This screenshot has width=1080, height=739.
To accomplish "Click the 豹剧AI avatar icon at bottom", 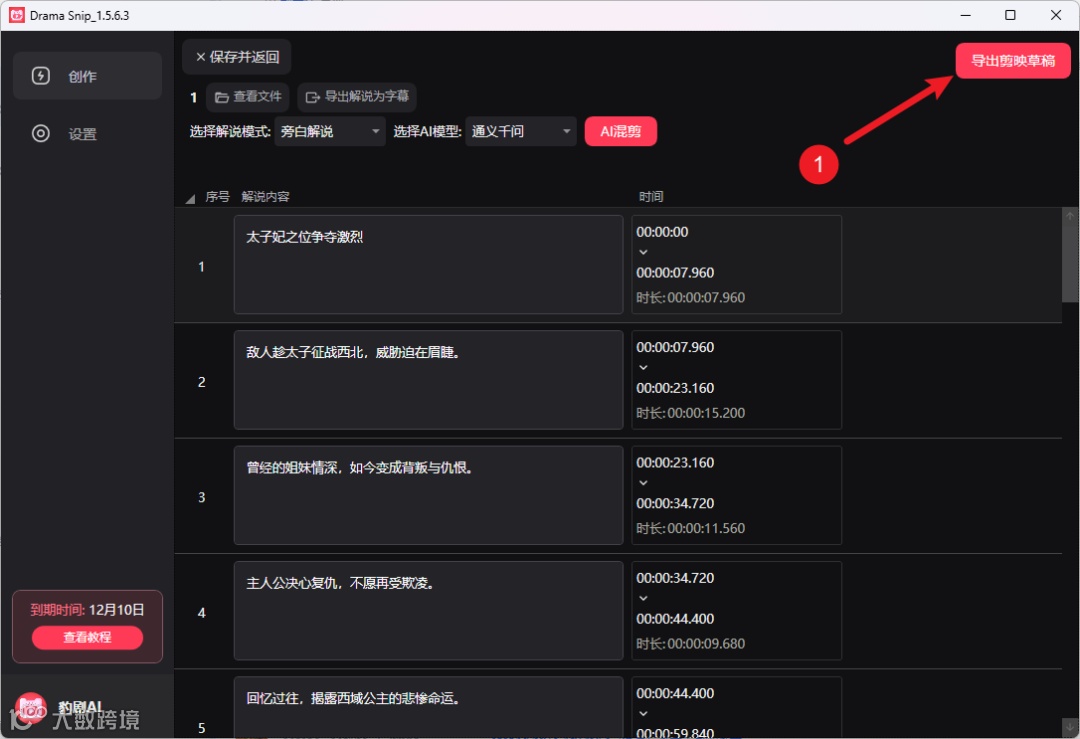I will pos(30,707).
